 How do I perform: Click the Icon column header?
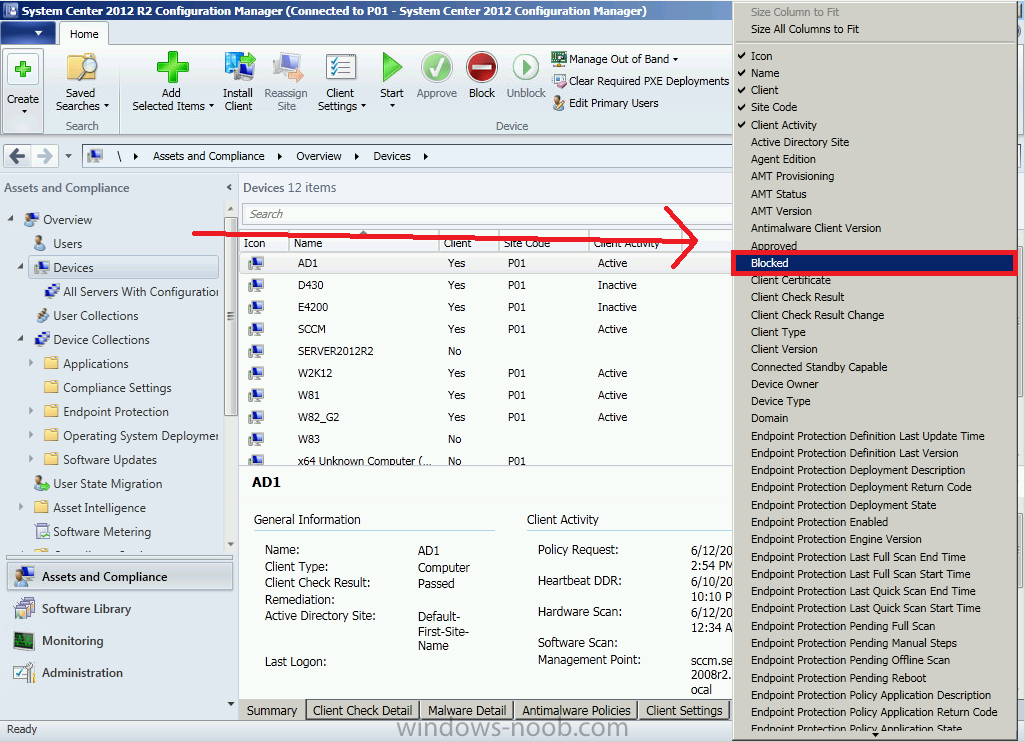[x=264, y=243]
